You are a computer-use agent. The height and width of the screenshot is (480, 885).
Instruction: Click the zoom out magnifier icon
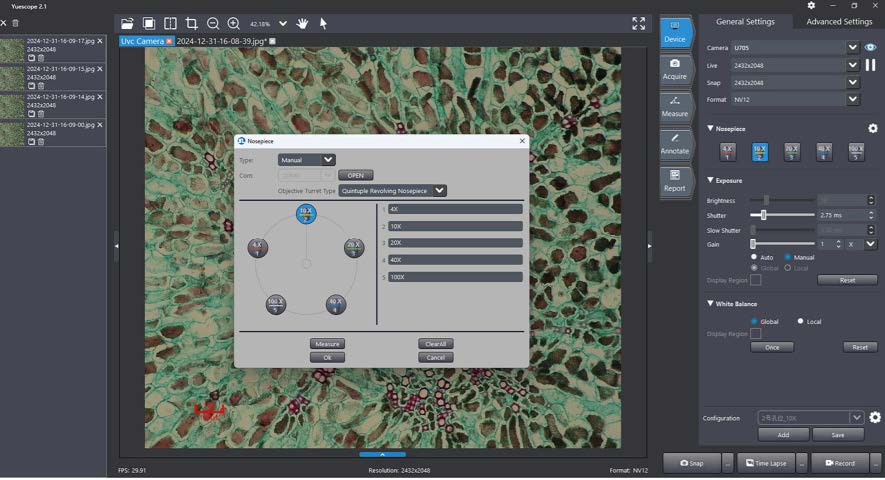pos(213,23)
